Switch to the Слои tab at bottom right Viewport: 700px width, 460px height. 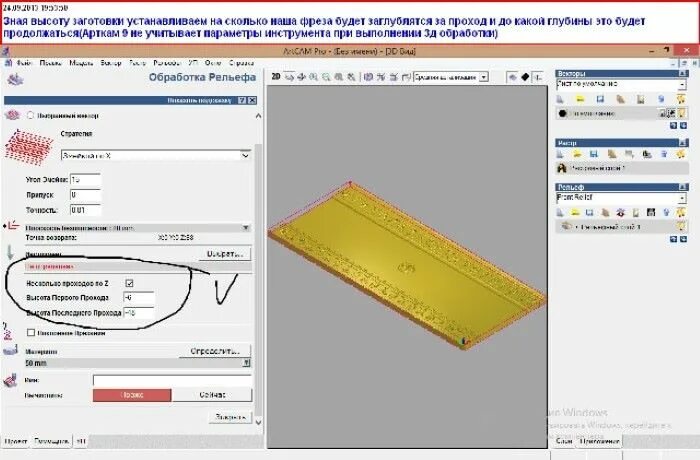[x=564, y=441]
